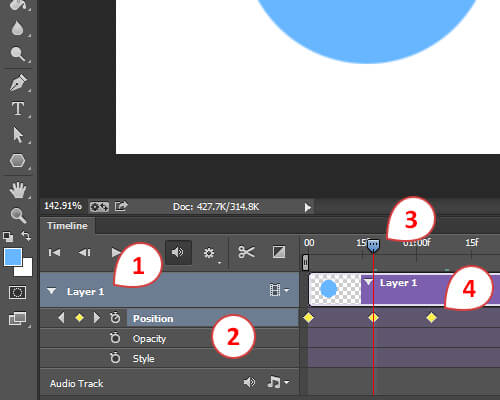Open the transition options icon
Viewport: 500px width, 400px height.
click(279, 252)
